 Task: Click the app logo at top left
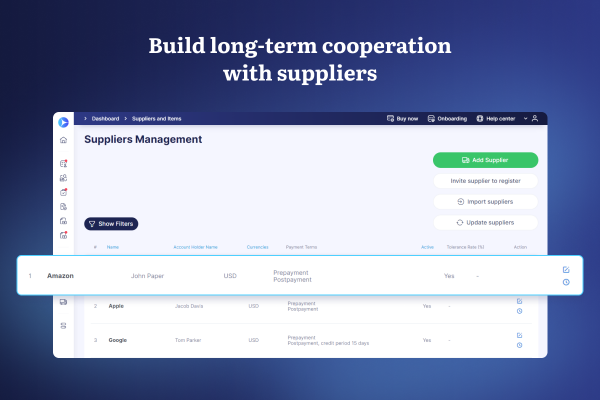click(x=63, y=122)
